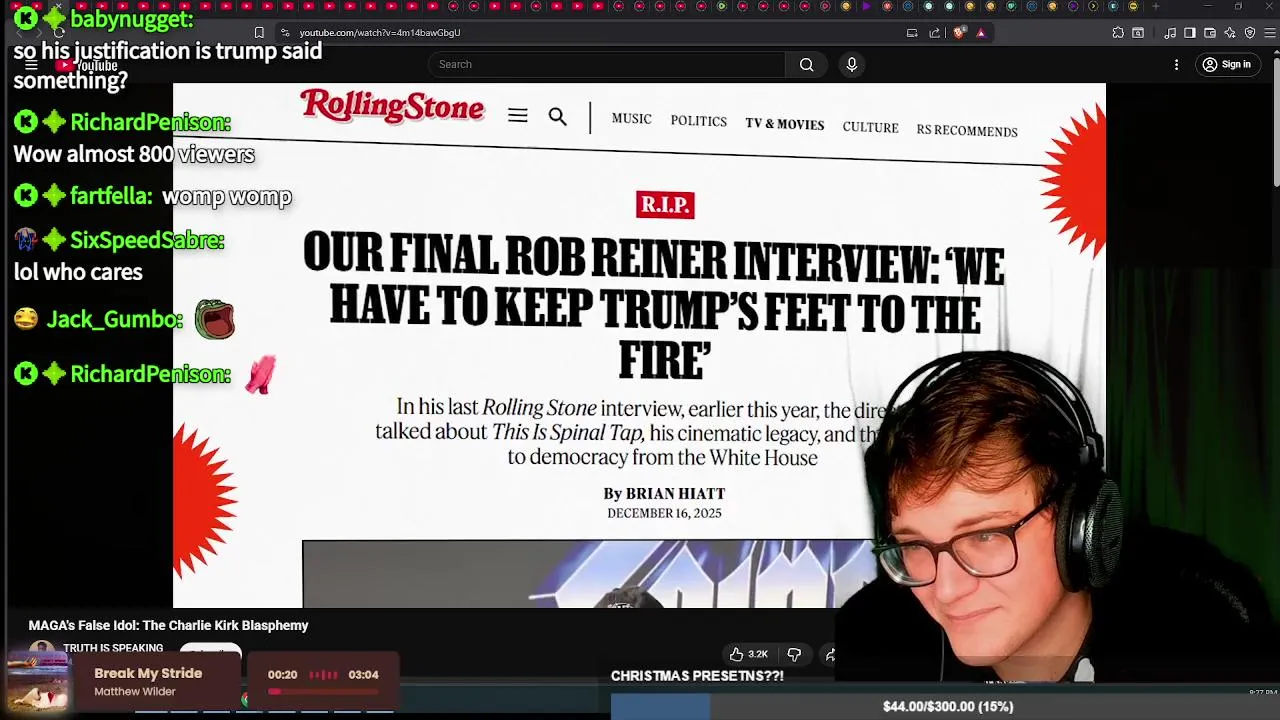Open the Brave Wallet icon
Viewport: 1280px width, 720px height.
click(1210, 33)
